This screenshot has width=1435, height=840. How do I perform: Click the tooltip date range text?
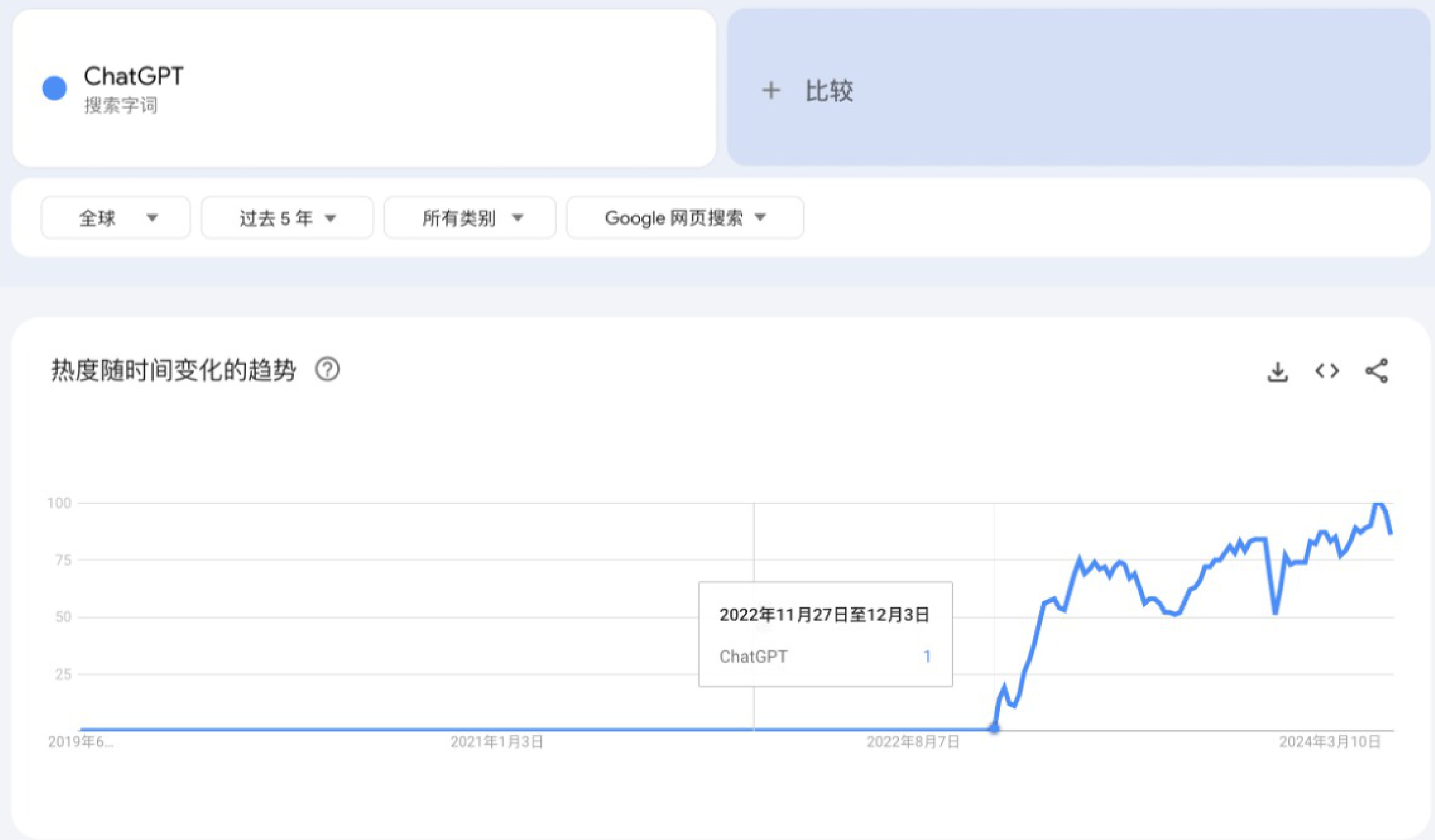(x=824, y=615)
